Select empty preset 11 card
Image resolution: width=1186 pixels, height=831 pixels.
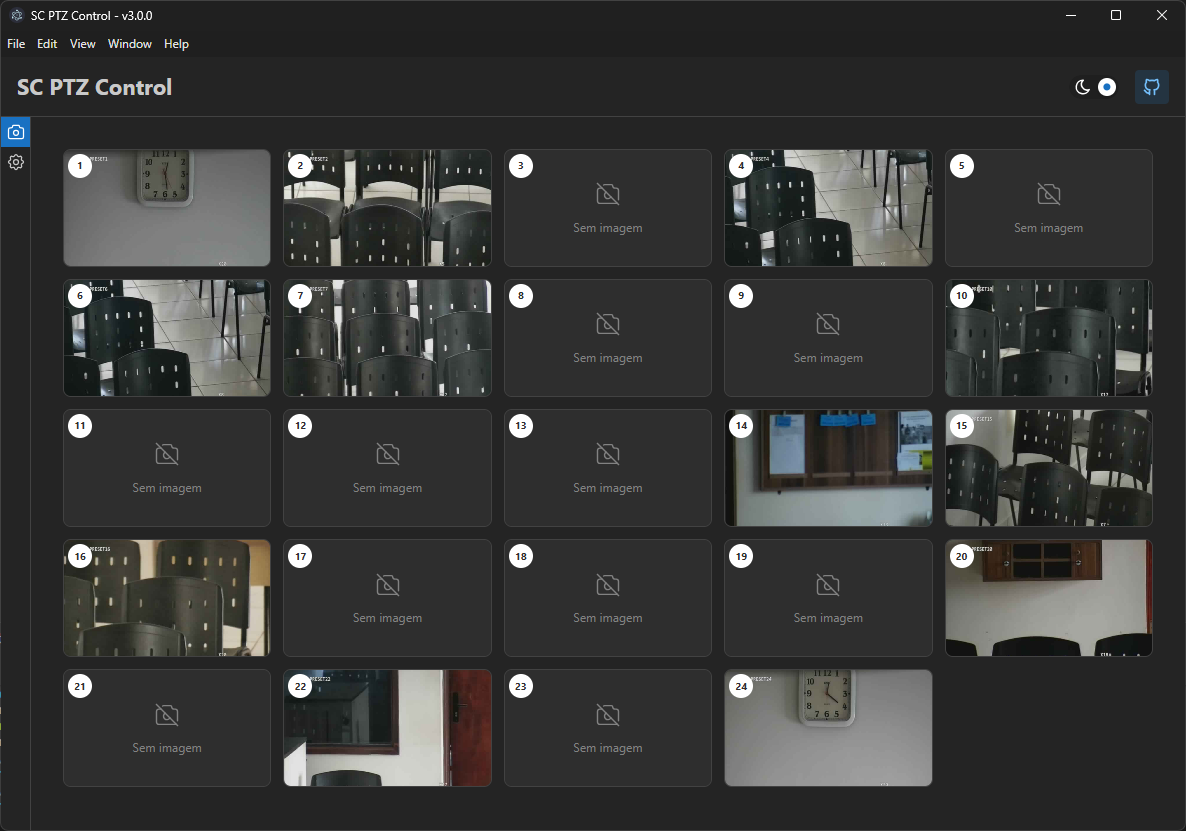point(167,468)
